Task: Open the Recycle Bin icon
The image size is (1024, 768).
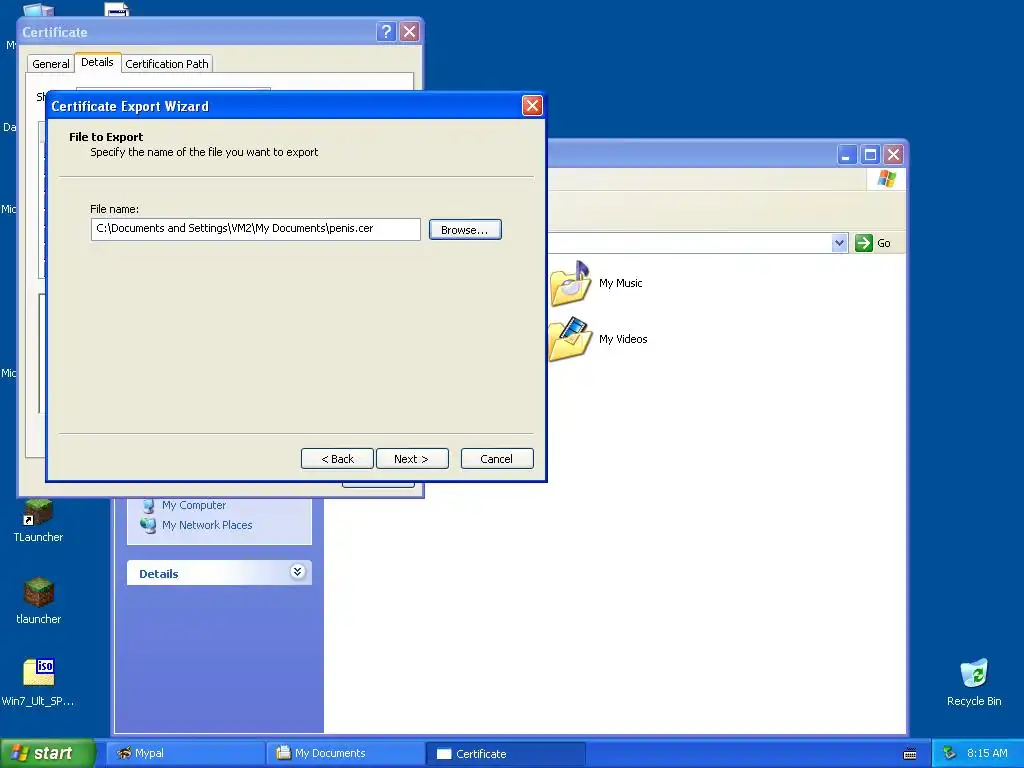Action: coord(974,673)
